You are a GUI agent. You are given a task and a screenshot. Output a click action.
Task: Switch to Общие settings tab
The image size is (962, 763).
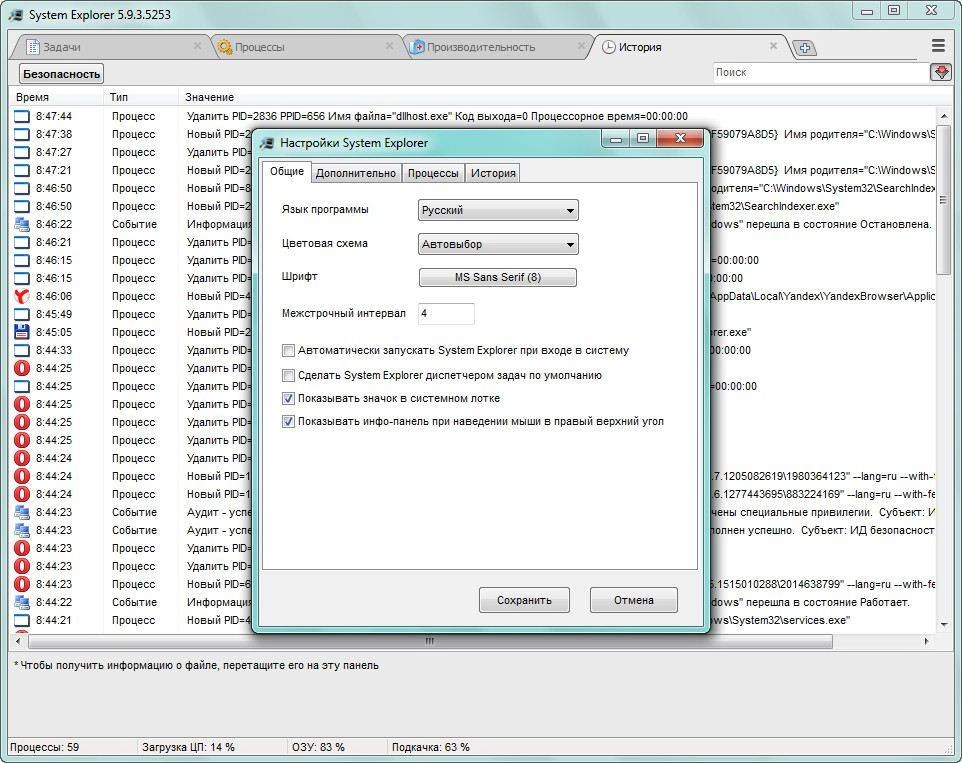(287, 172)
